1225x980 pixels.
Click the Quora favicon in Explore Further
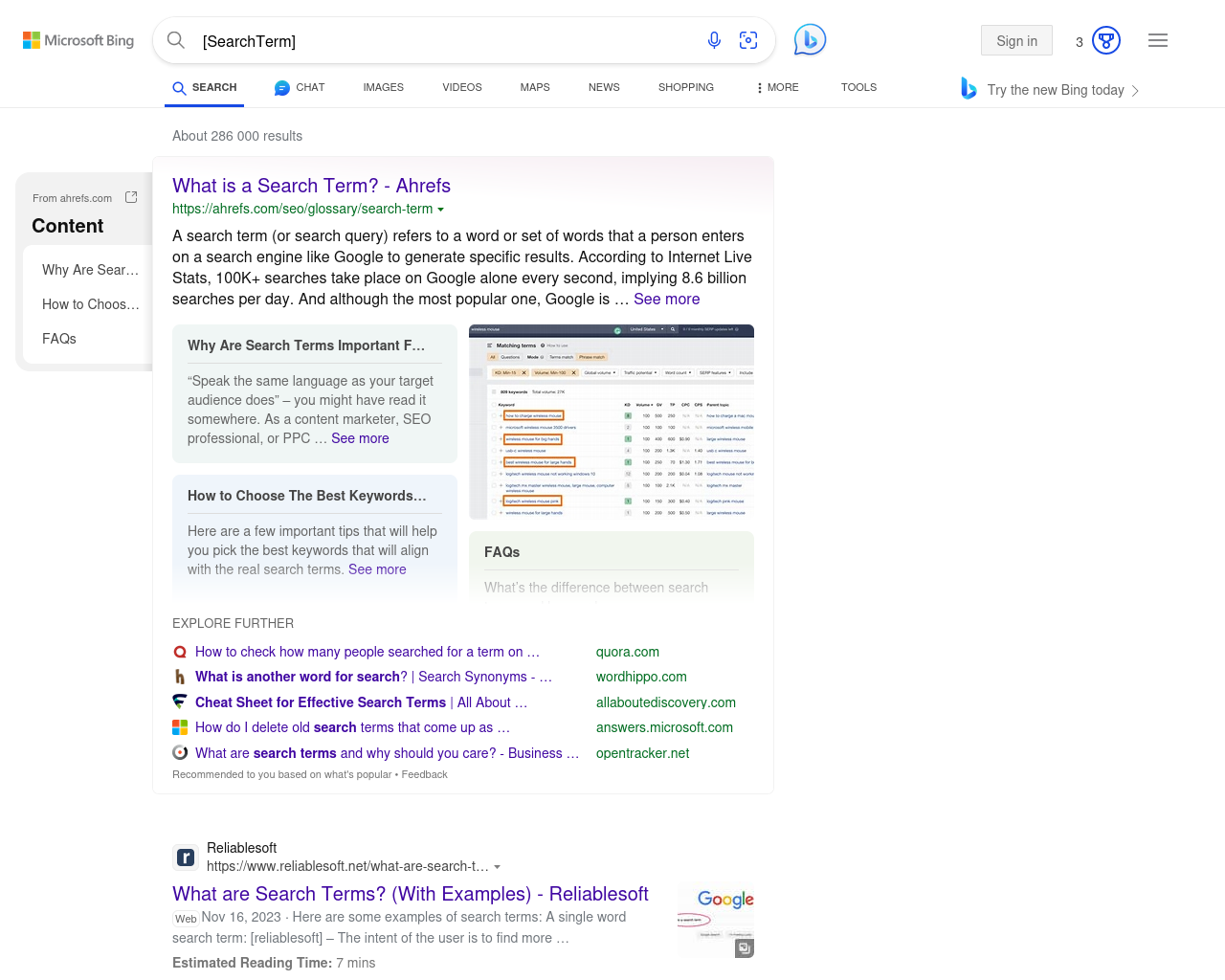pos(180,652)
